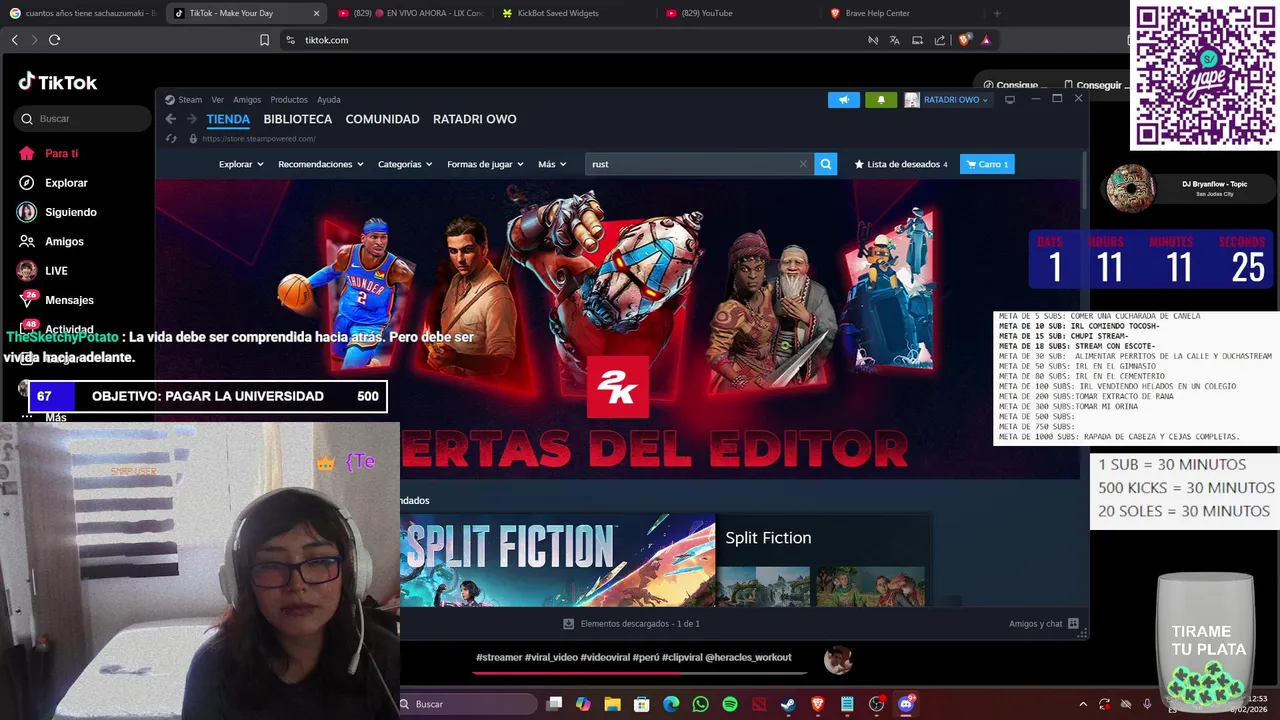Viewport: 1280px width, 720px height.
Task: Click the share icon in Brave address bar
Action: pos(940,40)
